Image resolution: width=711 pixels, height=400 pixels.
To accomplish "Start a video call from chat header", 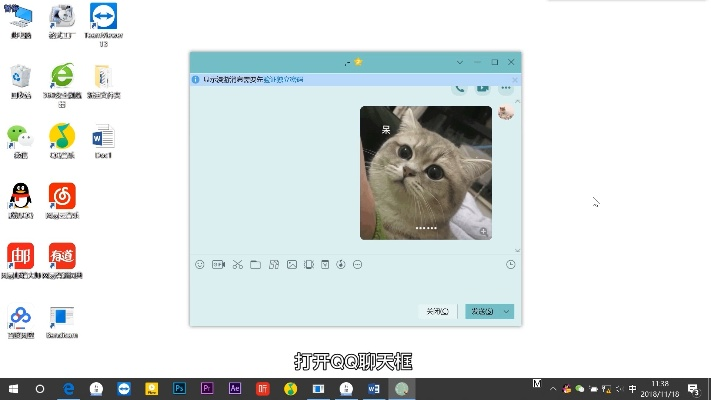I will point(482,88).
